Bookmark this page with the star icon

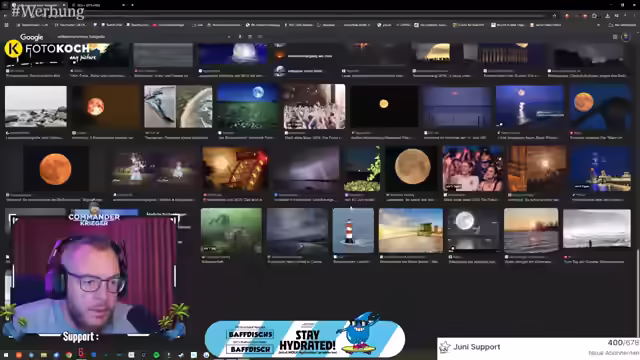[x=554, y=16]
